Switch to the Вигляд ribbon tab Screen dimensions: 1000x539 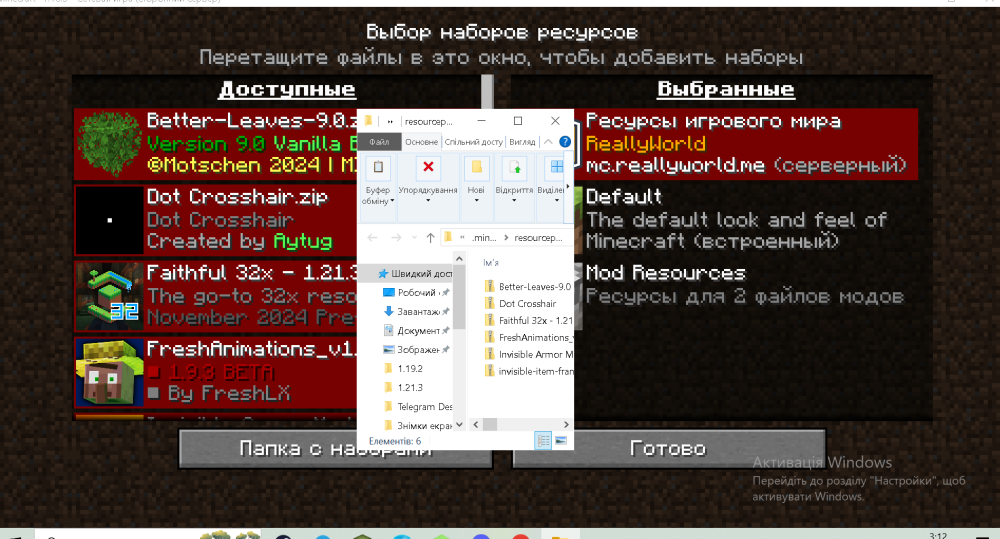[522, 142]
